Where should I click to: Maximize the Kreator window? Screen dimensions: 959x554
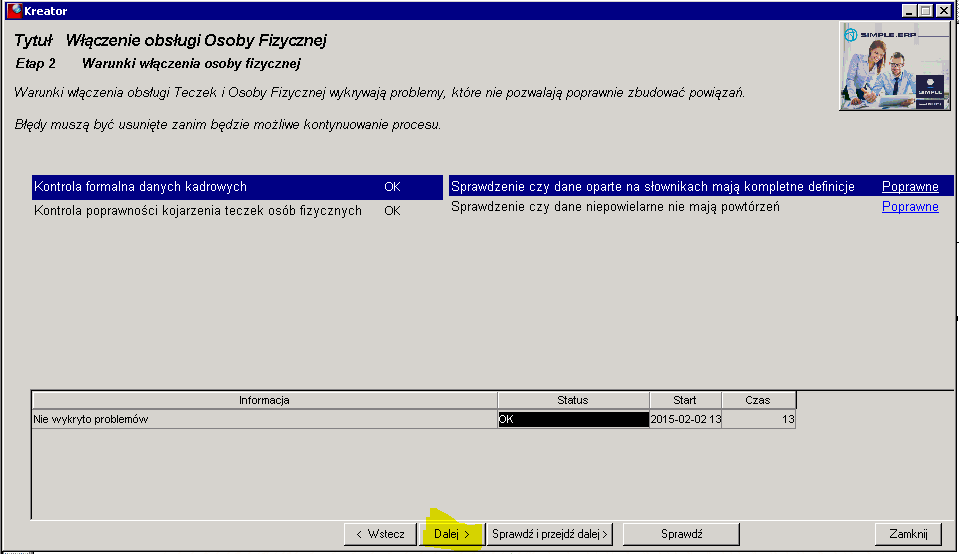point(925,10)
